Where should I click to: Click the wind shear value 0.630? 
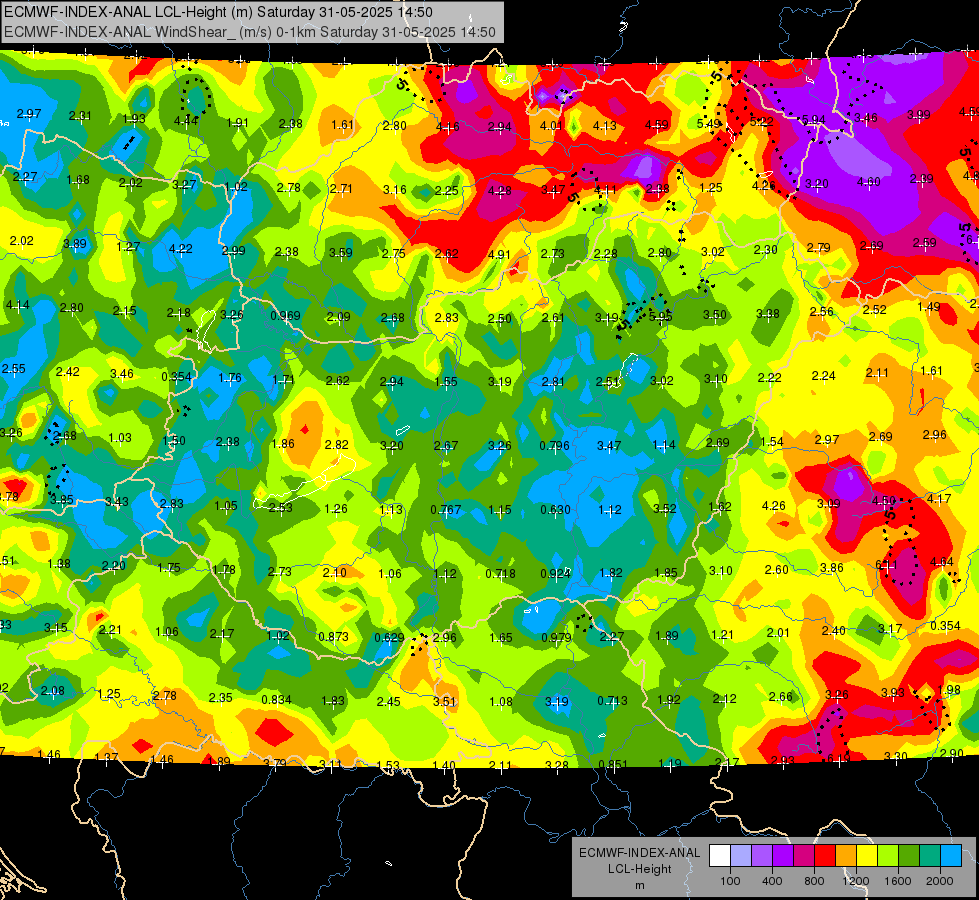coord(555,510)
